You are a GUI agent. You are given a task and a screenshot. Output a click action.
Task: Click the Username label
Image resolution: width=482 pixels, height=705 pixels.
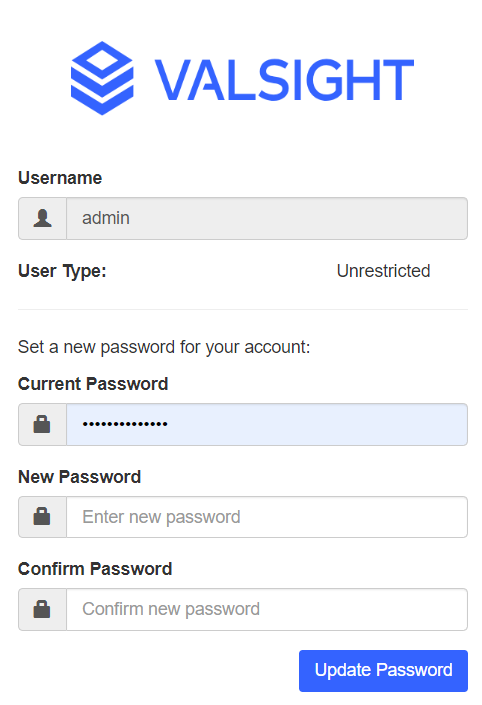(x=60, y=178)
